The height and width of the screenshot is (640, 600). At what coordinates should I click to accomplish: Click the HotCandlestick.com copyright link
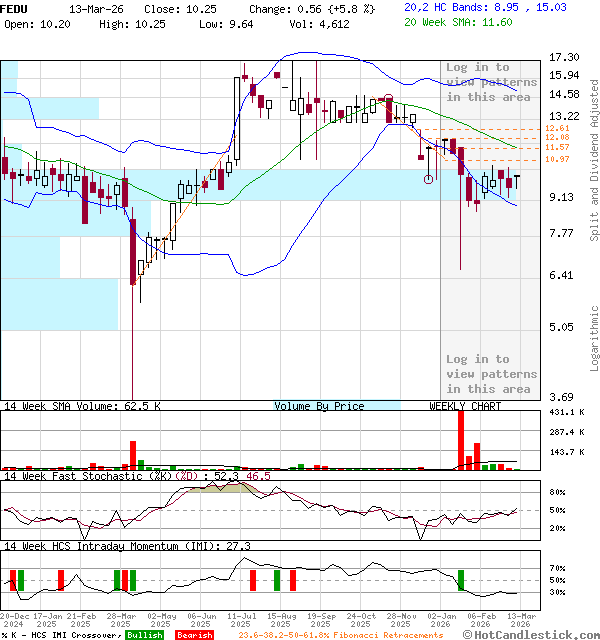(533, 634)
